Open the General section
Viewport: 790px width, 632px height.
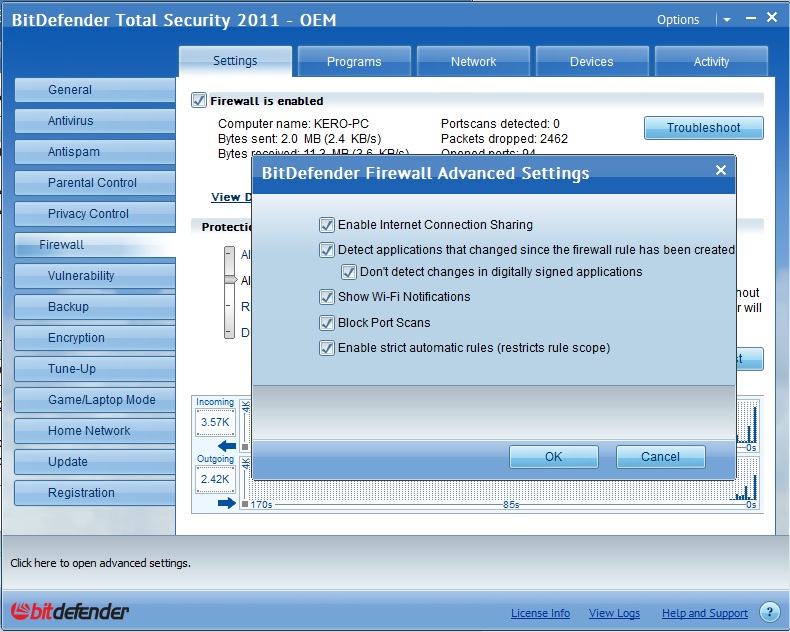click(x=95, y=90)
